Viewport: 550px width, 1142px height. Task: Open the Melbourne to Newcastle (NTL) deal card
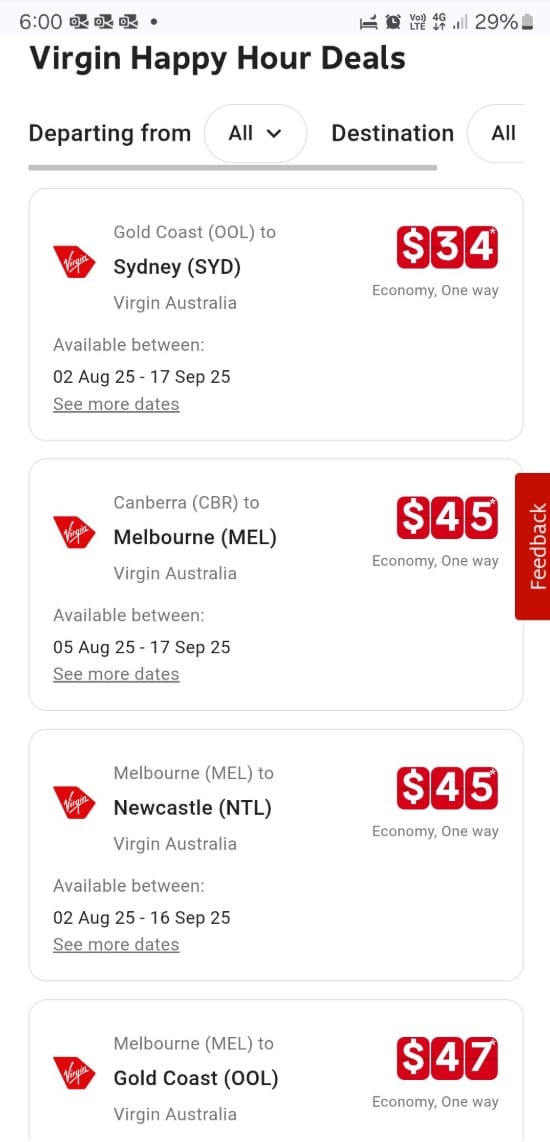click(276, 855)
